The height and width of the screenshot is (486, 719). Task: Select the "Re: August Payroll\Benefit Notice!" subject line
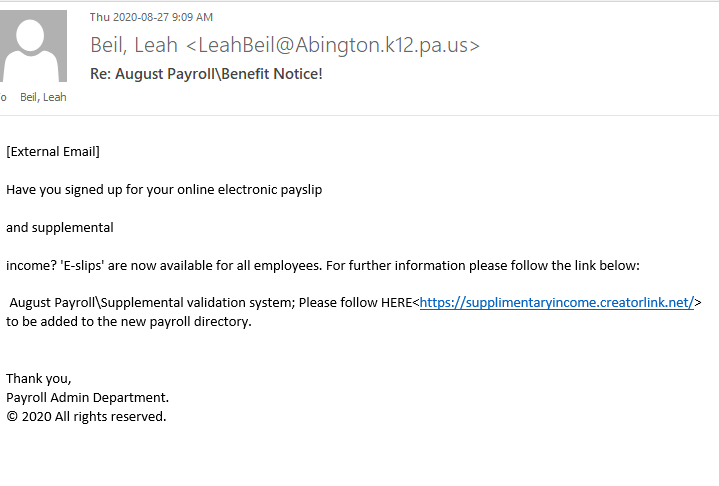coord(206,74)
